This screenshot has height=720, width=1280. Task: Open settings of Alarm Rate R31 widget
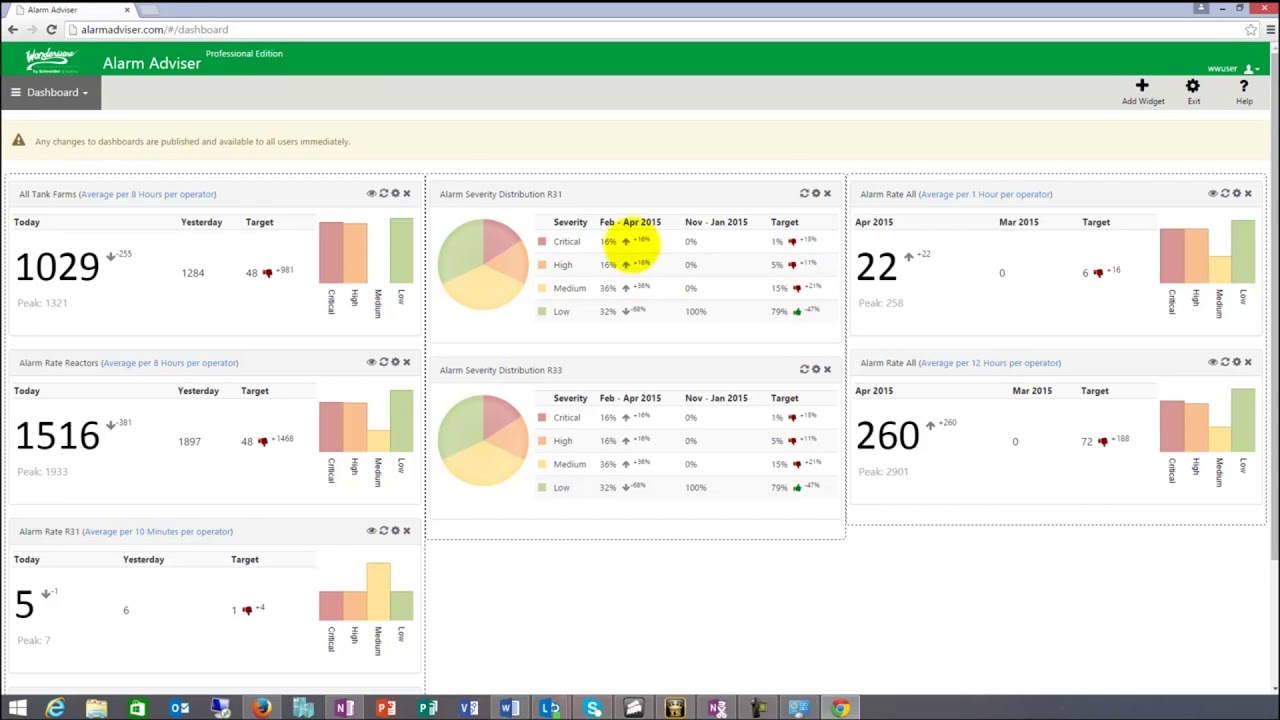pyautogui.click(x=395, y=531)
